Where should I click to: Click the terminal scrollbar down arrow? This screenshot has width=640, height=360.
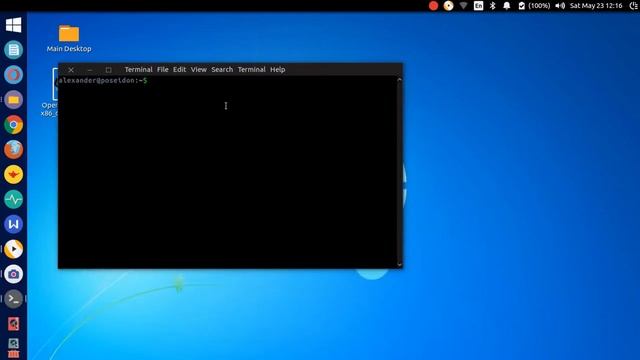click(x=400, y=264)
